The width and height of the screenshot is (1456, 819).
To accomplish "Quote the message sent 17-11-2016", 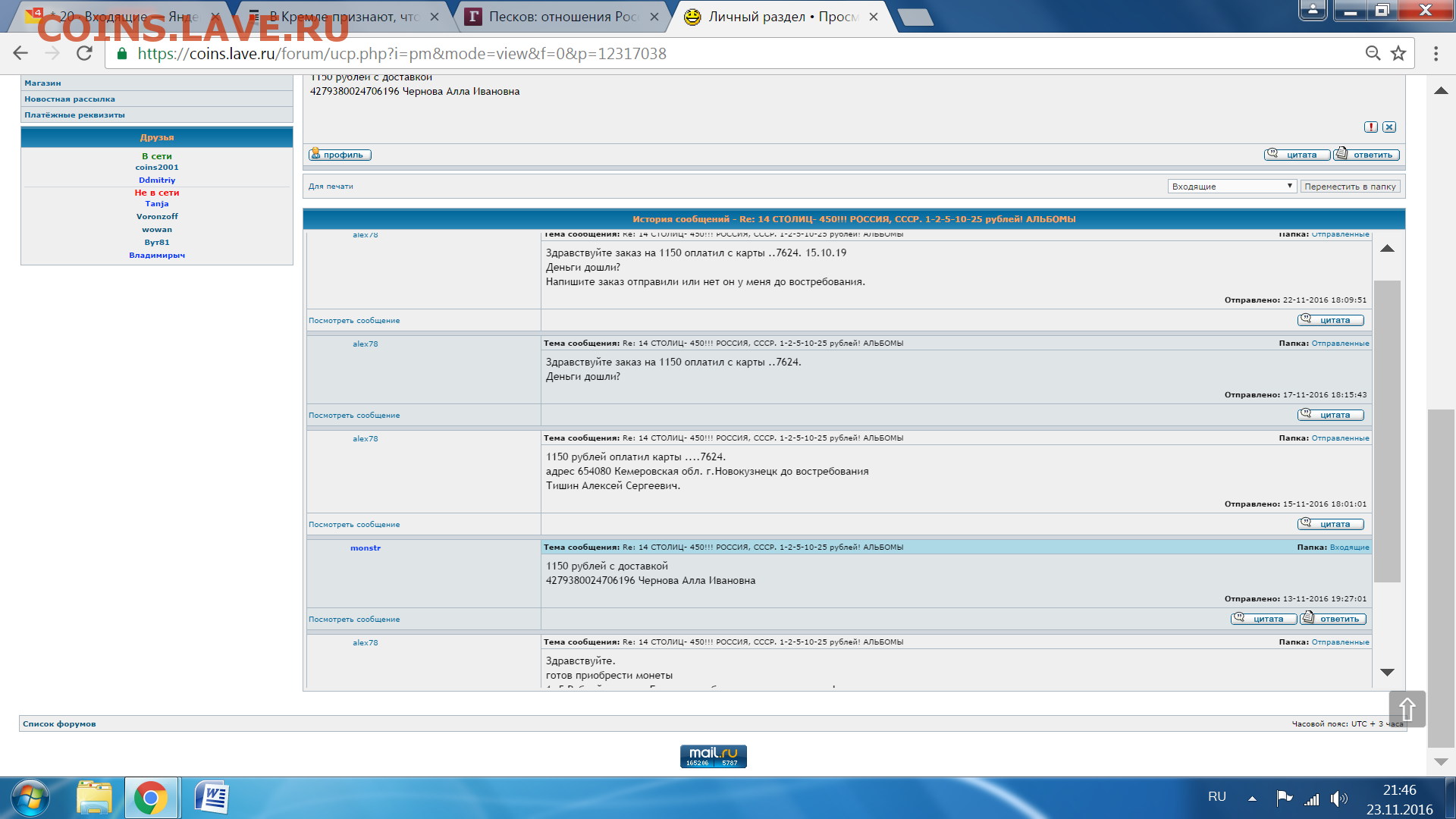I will (x=1331, y=415).
